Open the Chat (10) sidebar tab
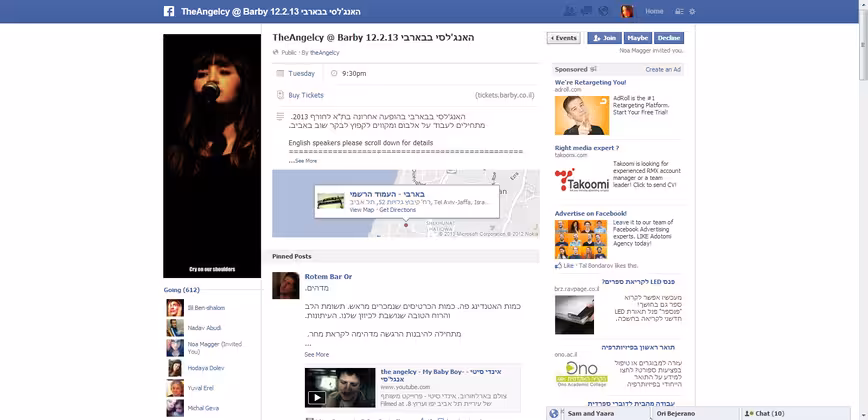 (x=796, y=413)
